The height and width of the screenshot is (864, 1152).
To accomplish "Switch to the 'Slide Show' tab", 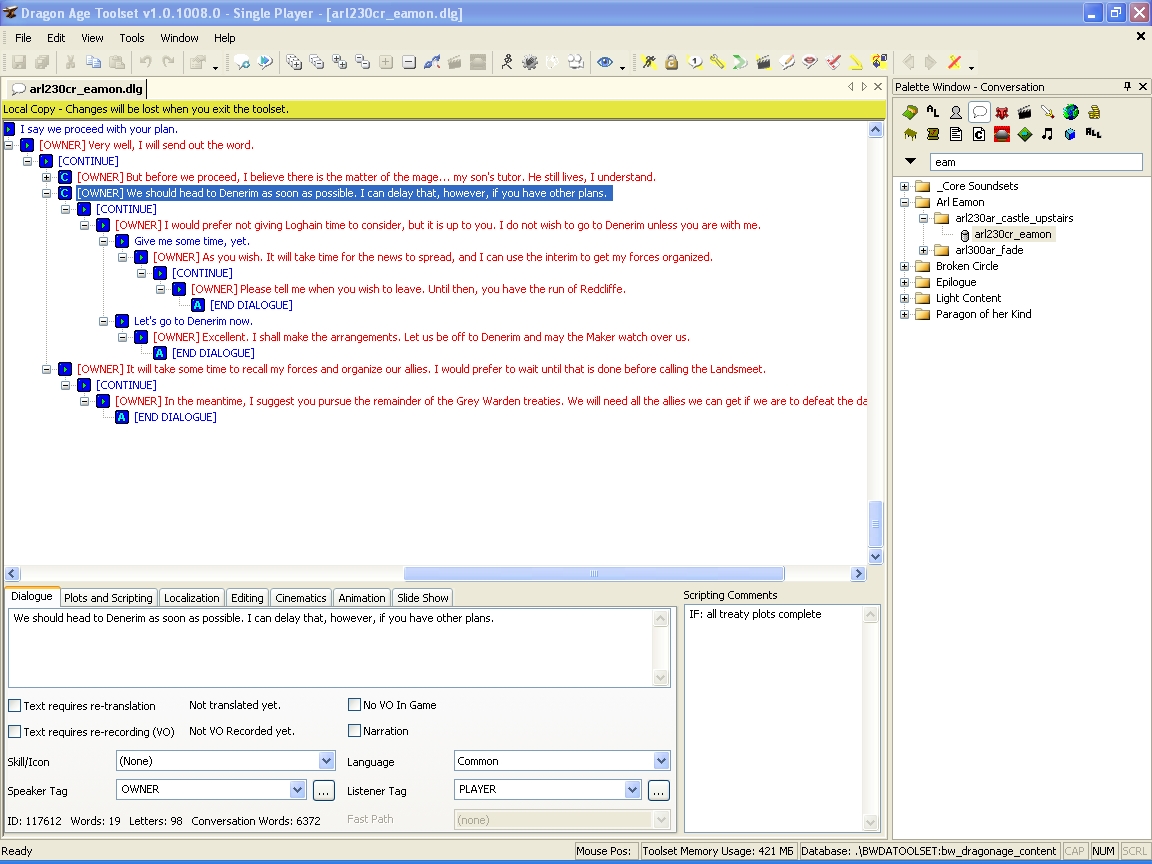I will [422, 598].
